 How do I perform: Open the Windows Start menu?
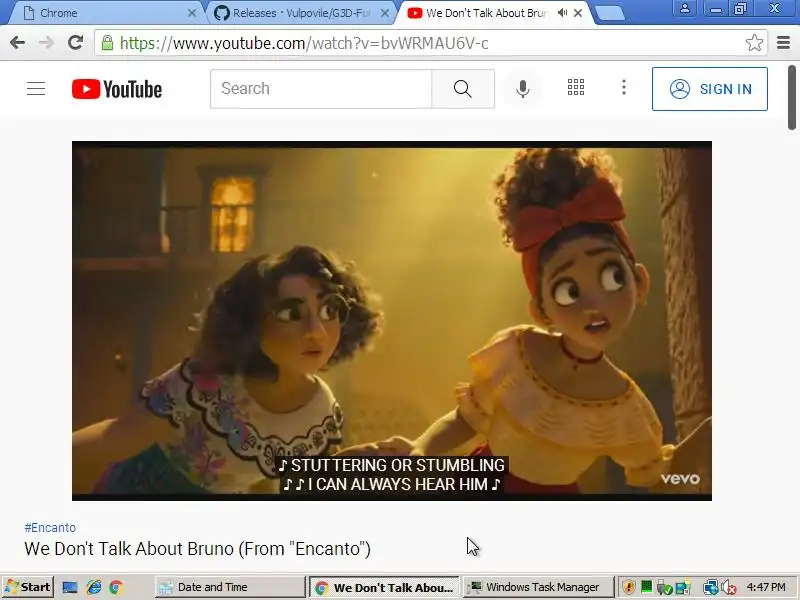click(28, 587)
